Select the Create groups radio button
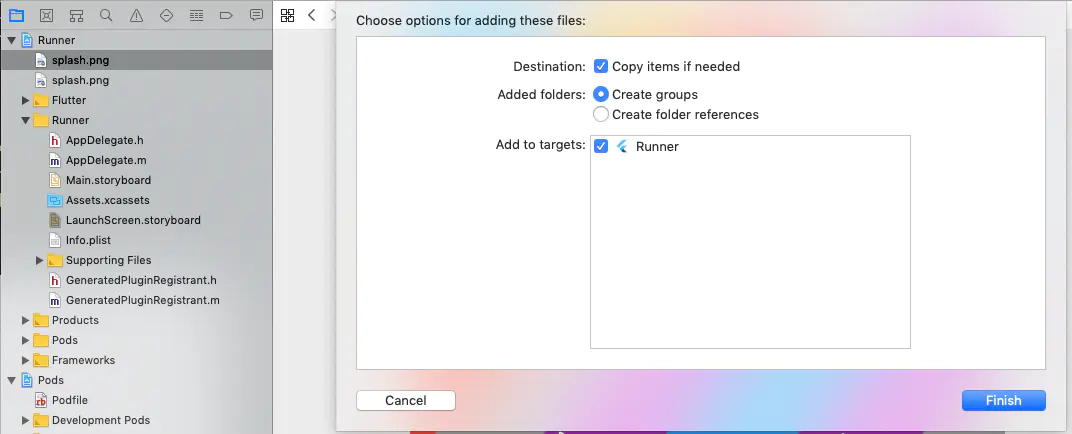 pos(601,94)
